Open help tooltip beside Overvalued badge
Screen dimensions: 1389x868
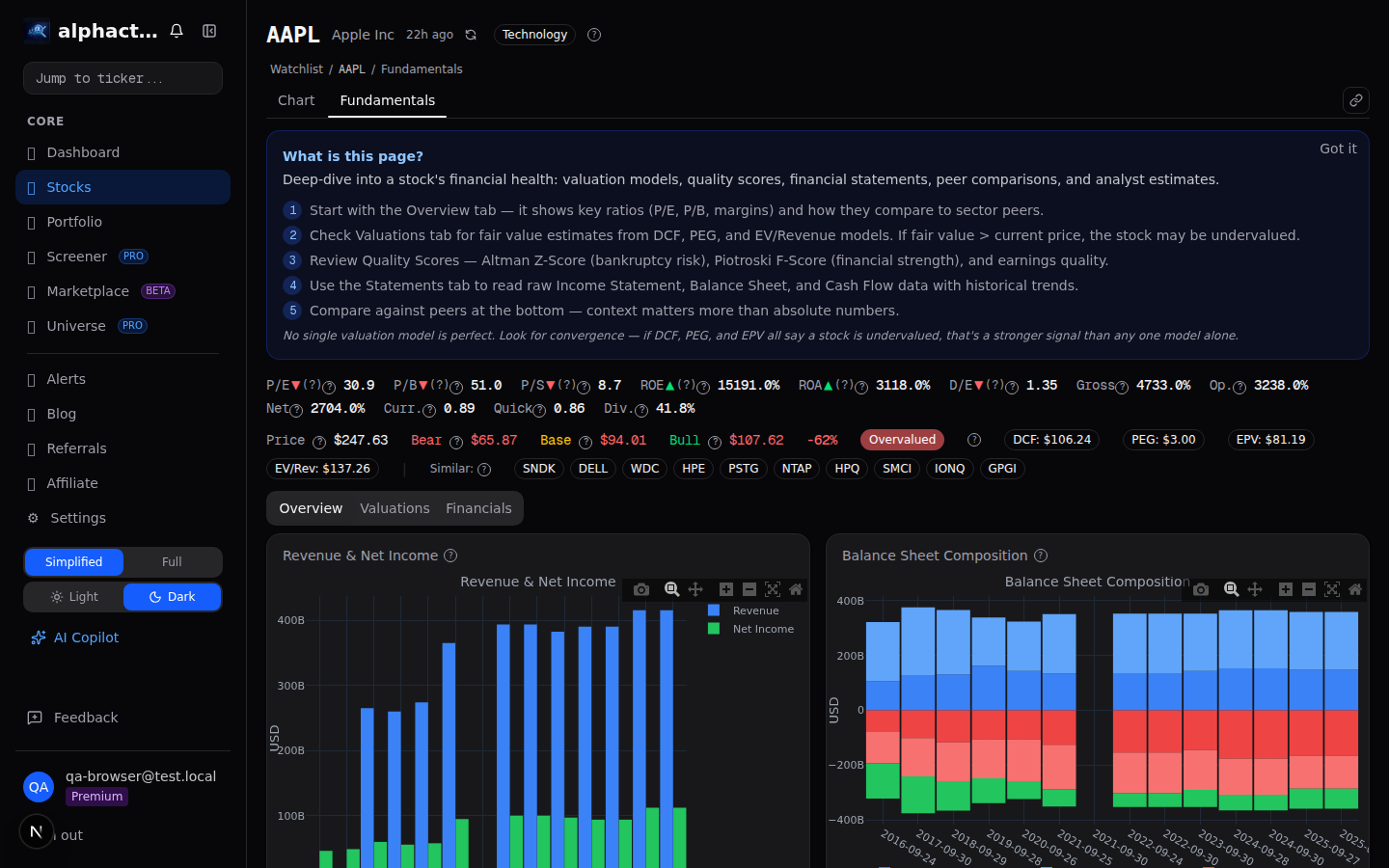(973, 439)
